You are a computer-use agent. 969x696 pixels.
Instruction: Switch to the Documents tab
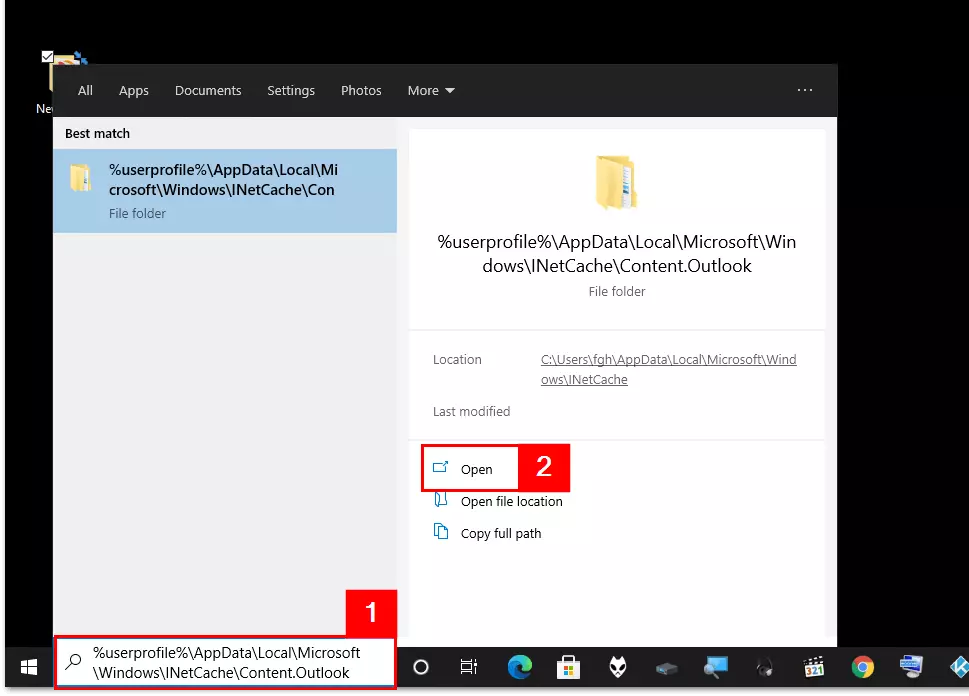pos(208,90)
